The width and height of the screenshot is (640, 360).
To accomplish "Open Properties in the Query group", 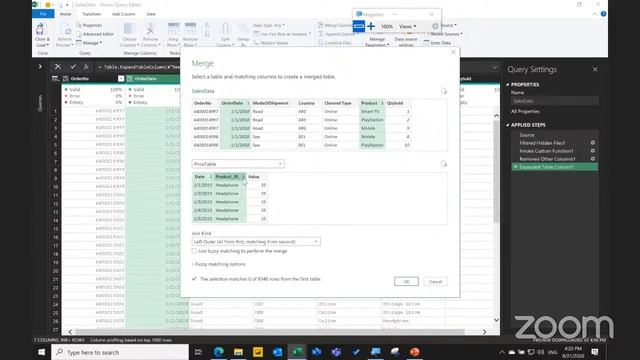I will pos(89,25).
